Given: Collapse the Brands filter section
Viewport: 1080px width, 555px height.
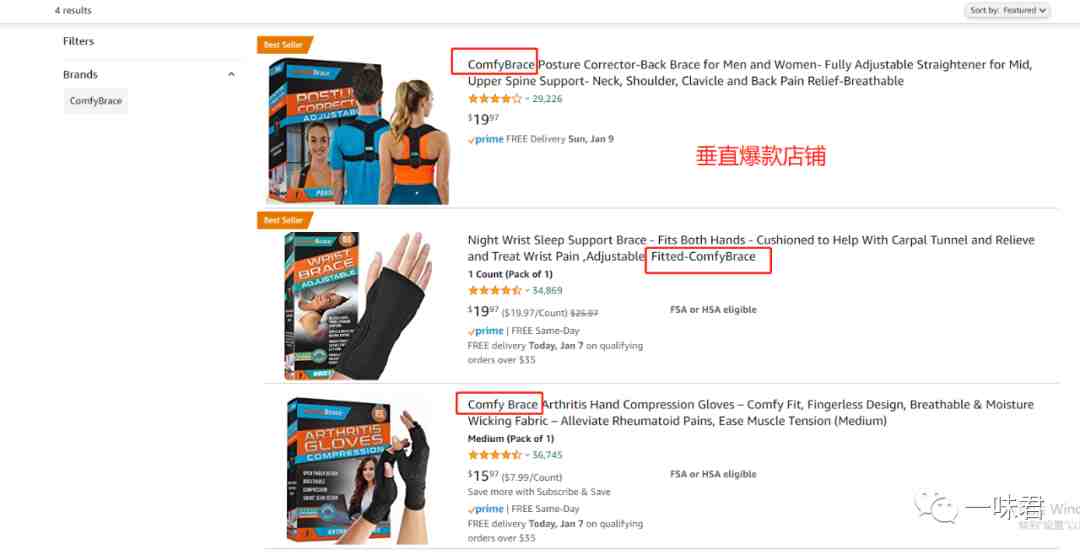Looking at the screenshot, I should [231, 74].
